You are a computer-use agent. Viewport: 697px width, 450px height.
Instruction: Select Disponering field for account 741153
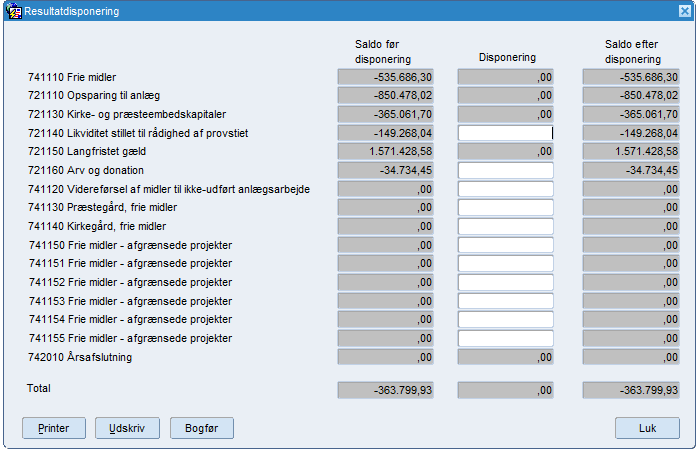tap(506, 301)
